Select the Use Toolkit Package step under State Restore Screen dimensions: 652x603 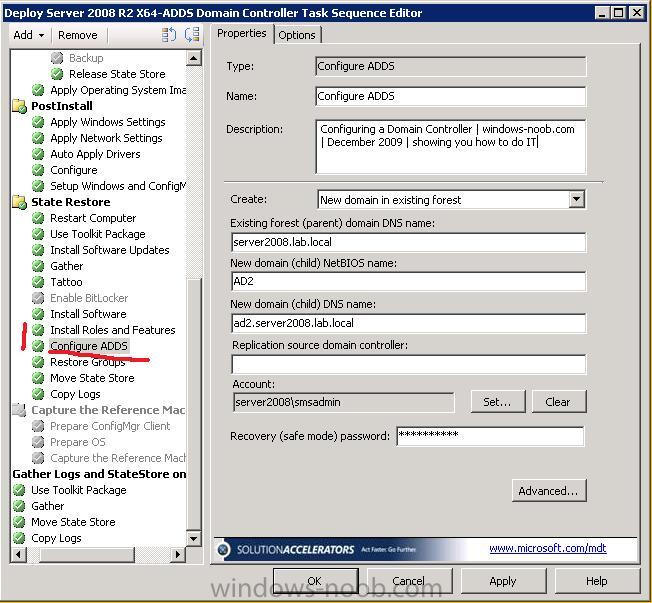tap(98, 234)
